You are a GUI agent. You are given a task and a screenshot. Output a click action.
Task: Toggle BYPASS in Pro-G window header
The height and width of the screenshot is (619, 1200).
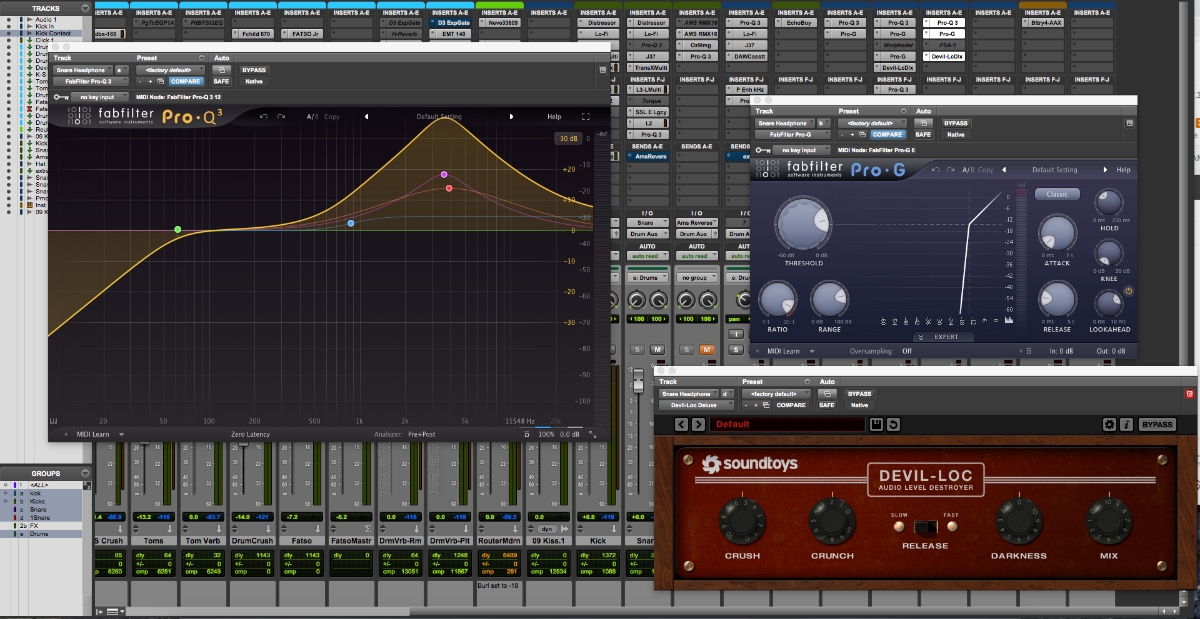coord(955,123)
